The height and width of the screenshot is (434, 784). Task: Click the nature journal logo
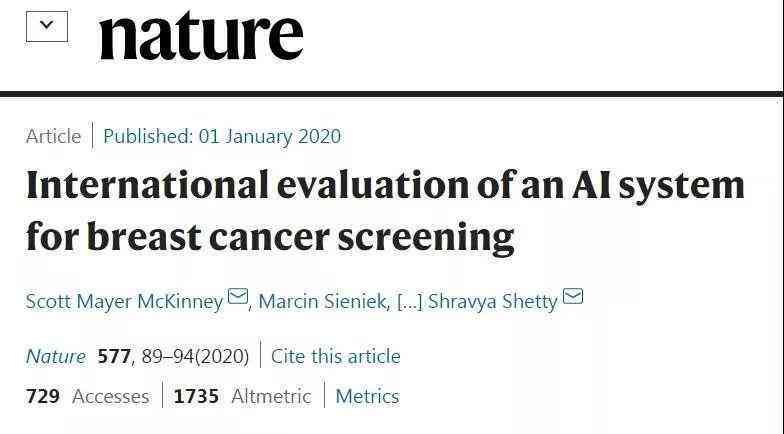click(x=202, y=36)
